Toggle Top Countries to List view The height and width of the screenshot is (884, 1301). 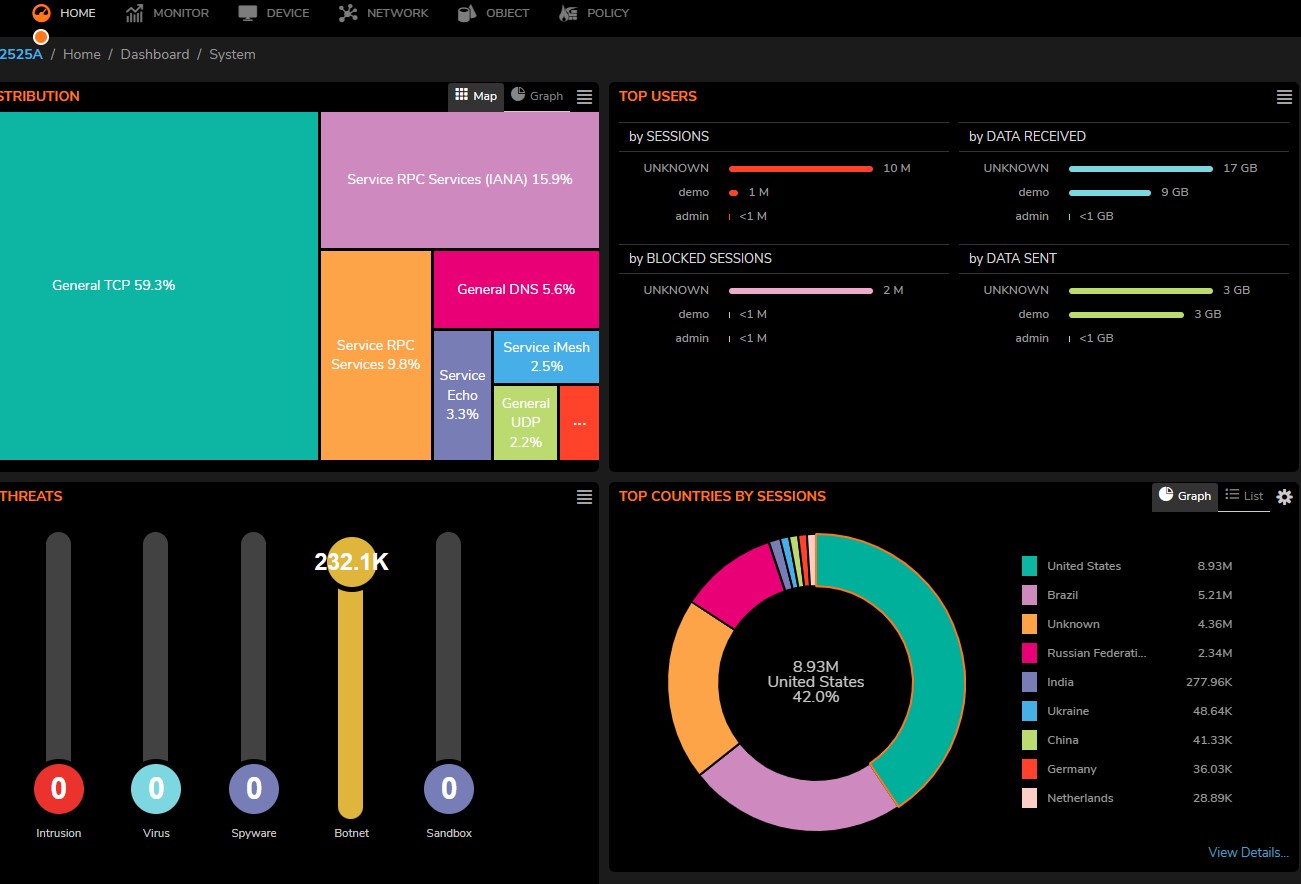[x=1244, y=496]
